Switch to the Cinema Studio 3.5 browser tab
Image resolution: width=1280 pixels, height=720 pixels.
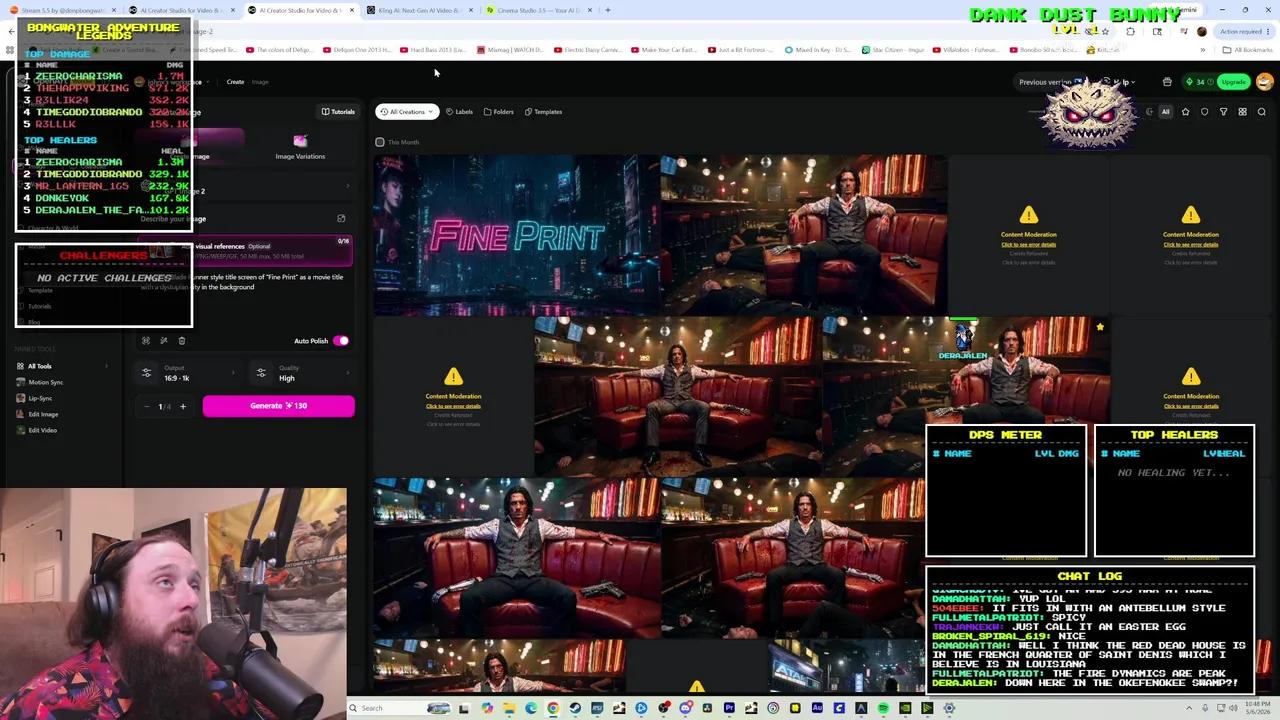tap(538, 10)
